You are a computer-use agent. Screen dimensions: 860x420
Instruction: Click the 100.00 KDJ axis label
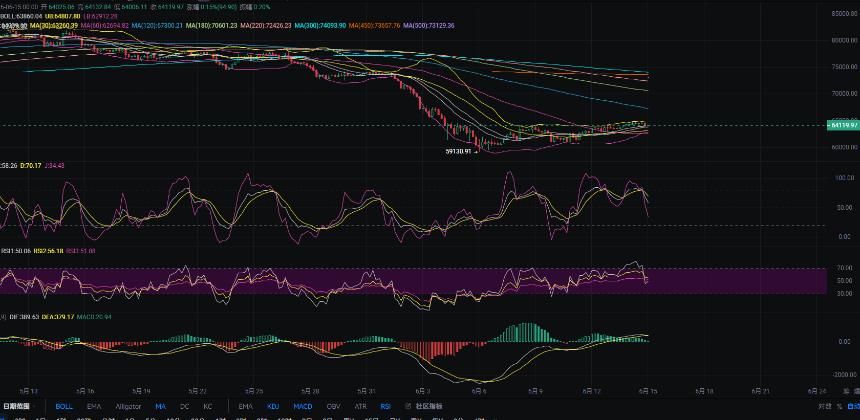(845, 178)
